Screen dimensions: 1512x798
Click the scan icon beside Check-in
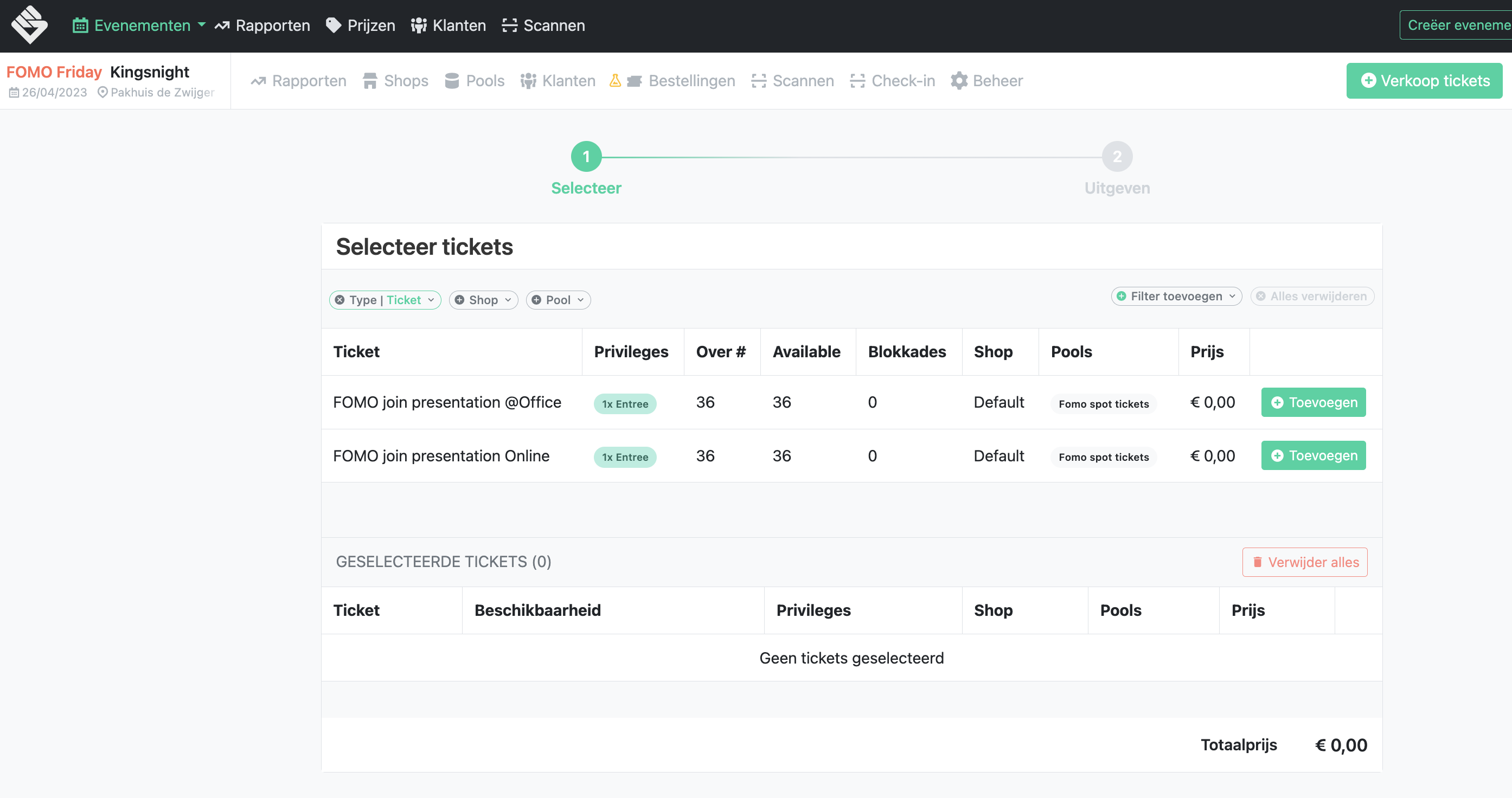(857, 80)
